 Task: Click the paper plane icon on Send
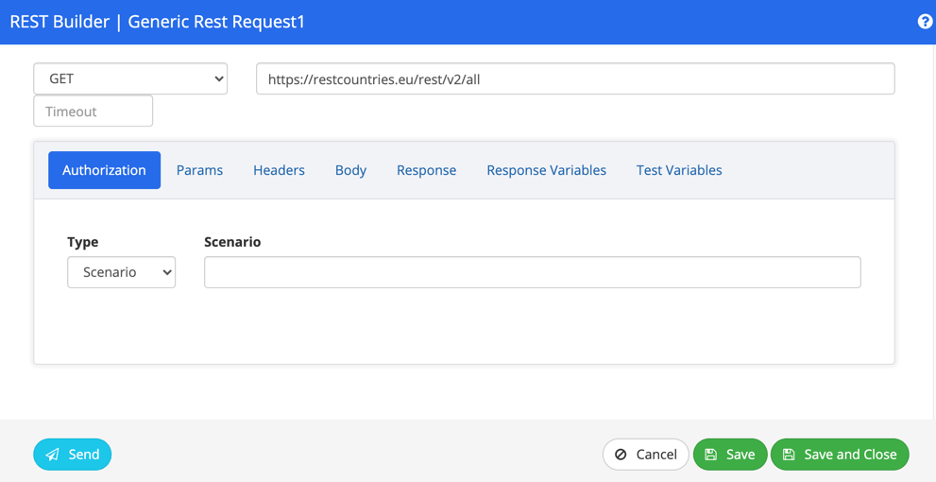(x=53, y=455)
